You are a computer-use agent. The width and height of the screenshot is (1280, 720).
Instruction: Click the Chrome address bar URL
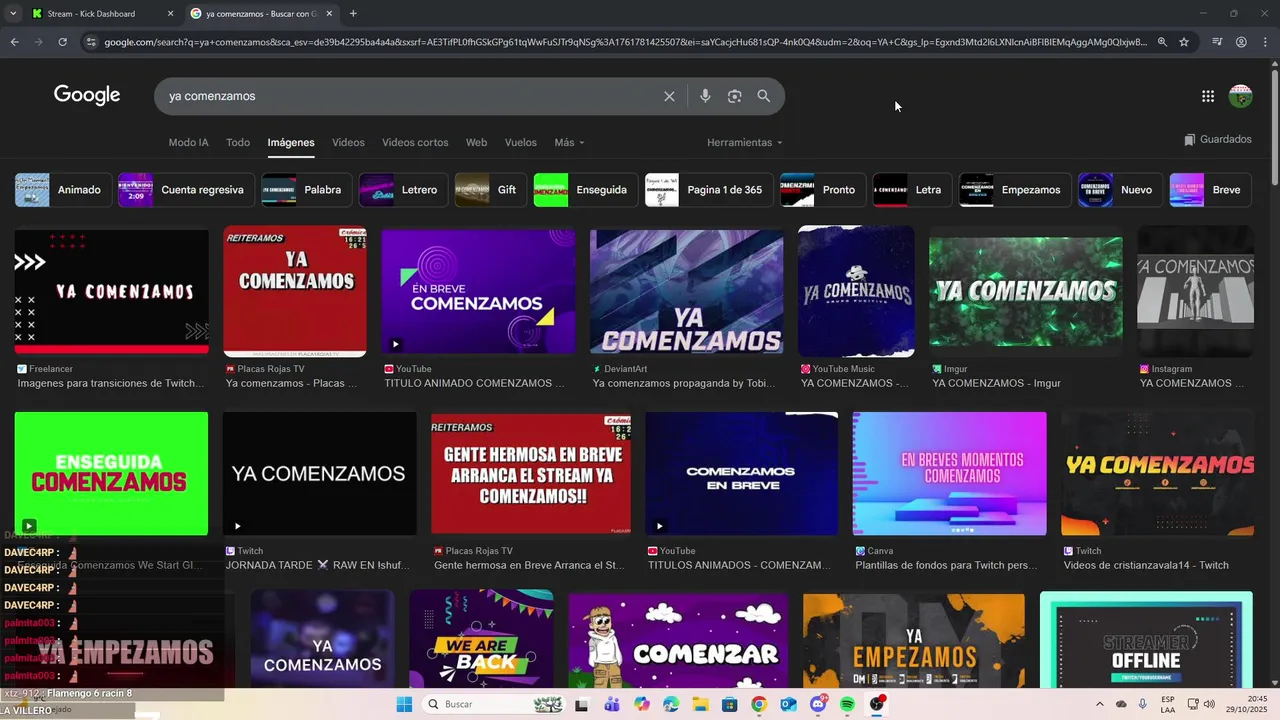tap(625, 42)
